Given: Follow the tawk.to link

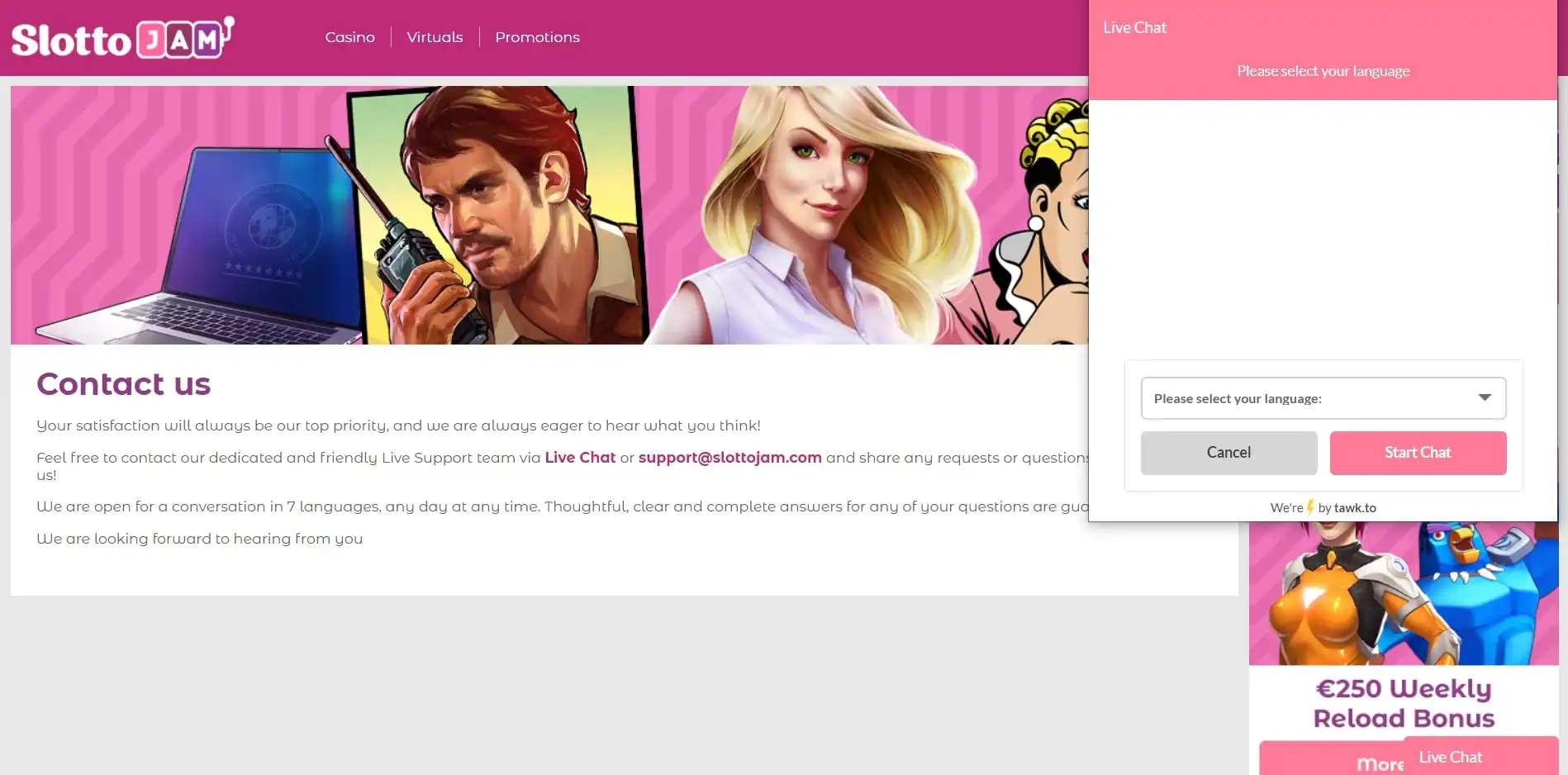Looking at the screenshot, I should [1355, 508].
